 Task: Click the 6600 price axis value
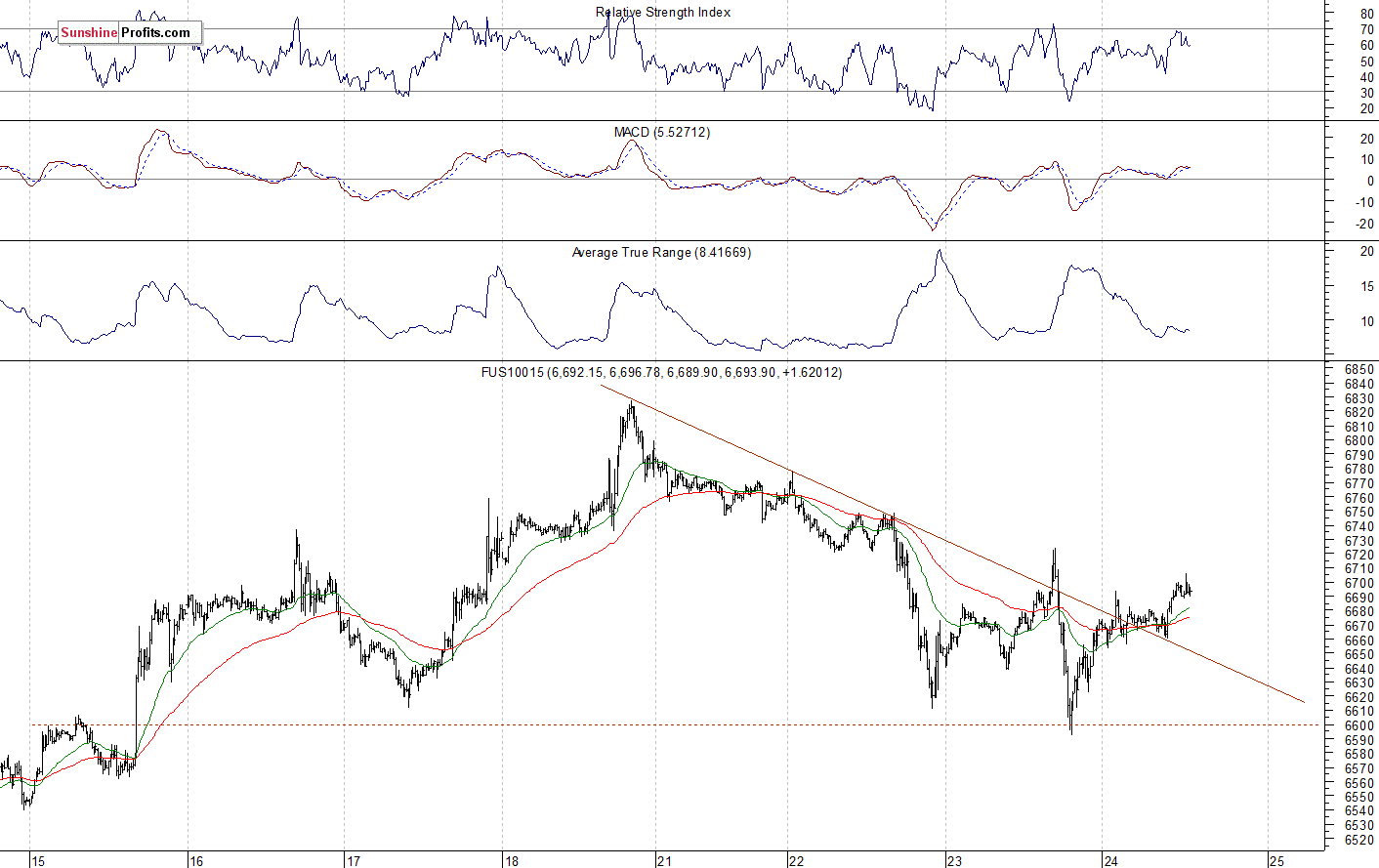1359,725
